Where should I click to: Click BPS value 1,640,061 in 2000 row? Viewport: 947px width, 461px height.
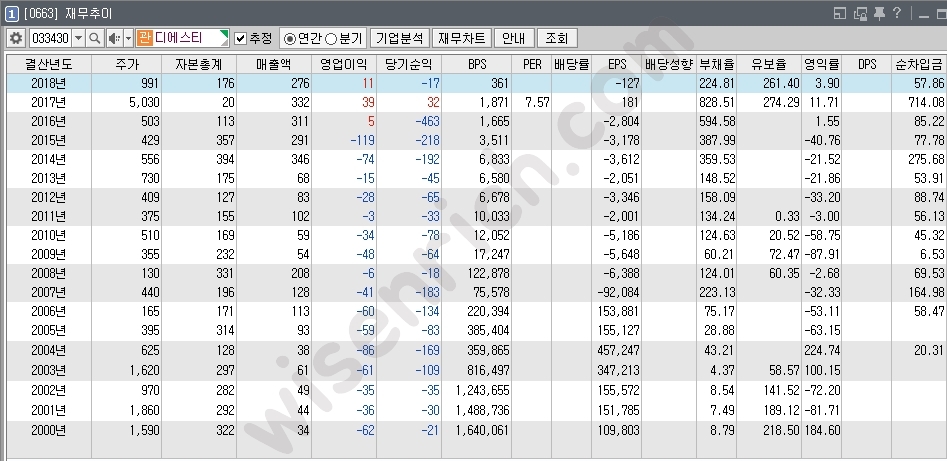click(483, 431)
